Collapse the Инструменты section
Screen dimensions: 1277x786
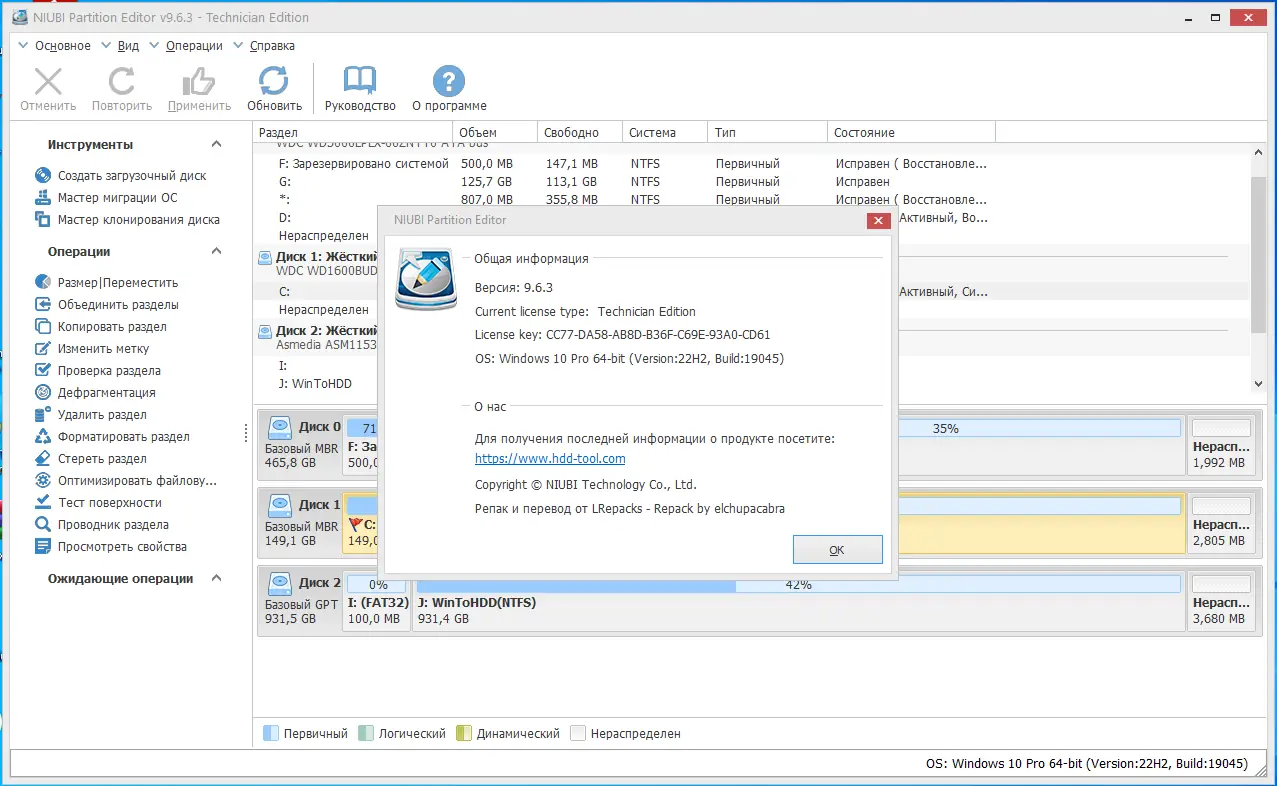click(216, 144)
